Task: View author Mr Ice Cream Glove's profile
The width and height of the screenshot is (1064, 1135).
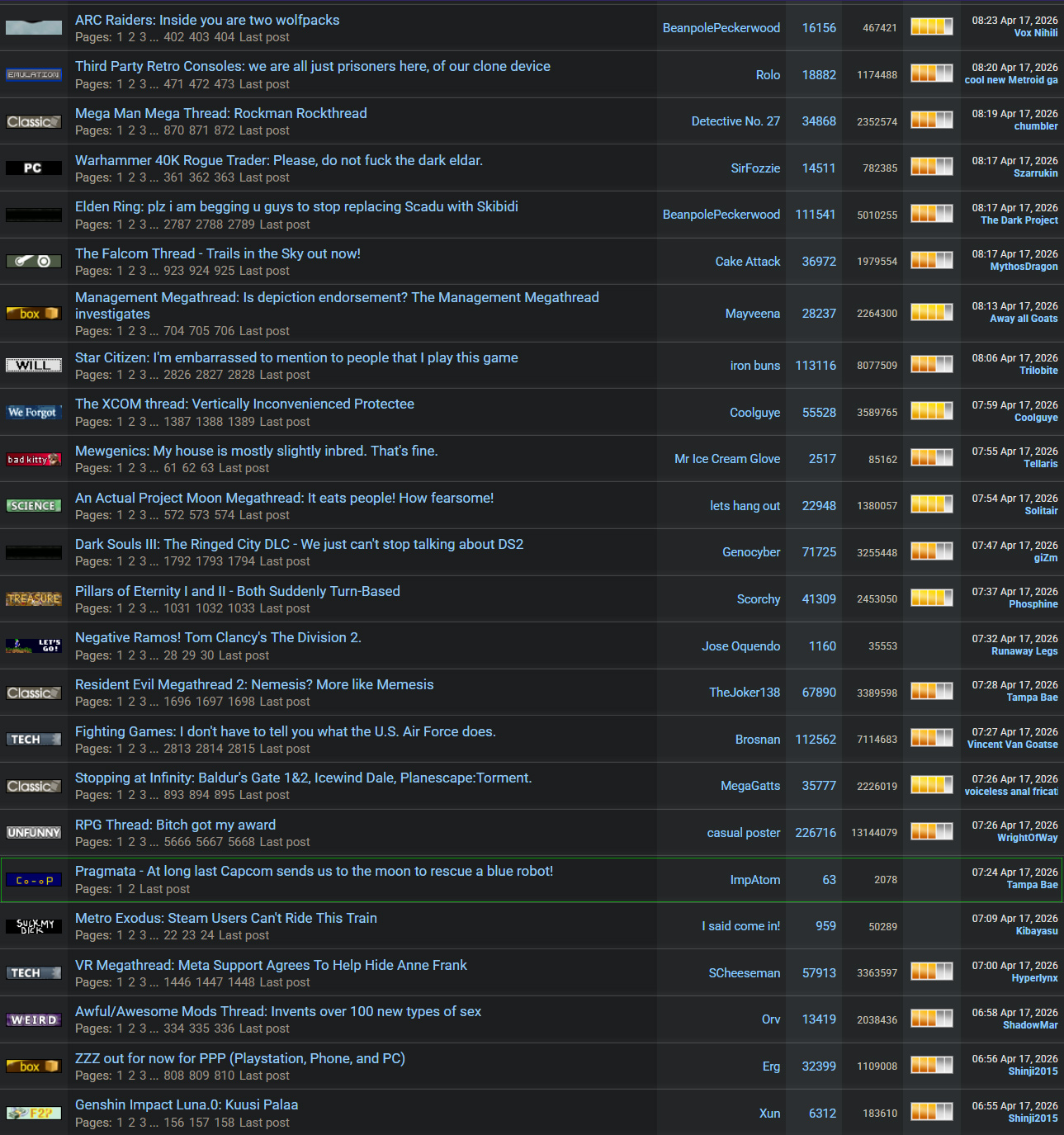Action: 727,459
